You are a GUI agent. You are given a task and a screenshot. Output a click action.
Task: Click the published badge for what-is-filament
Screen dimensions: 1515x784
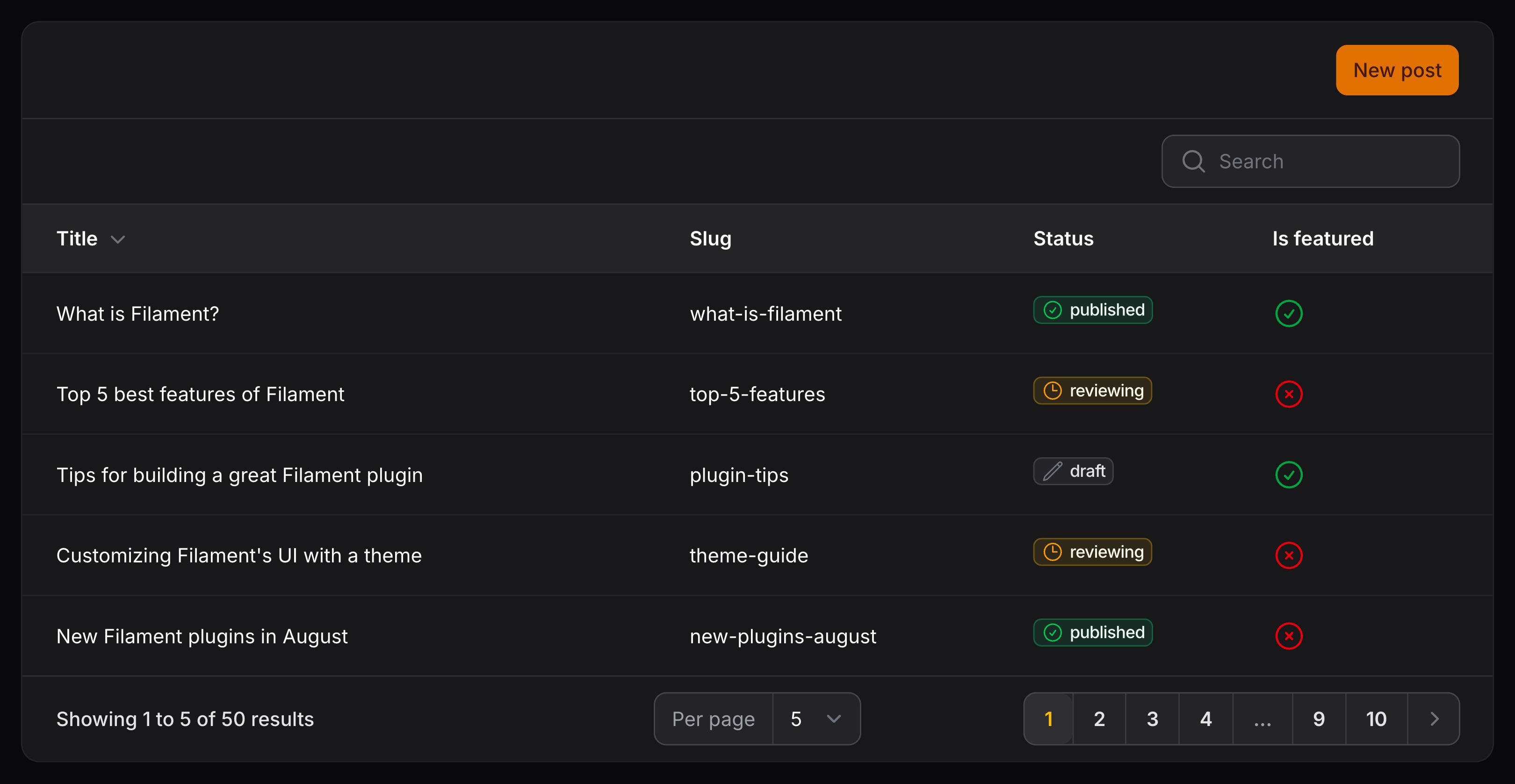coord(1092,310)
